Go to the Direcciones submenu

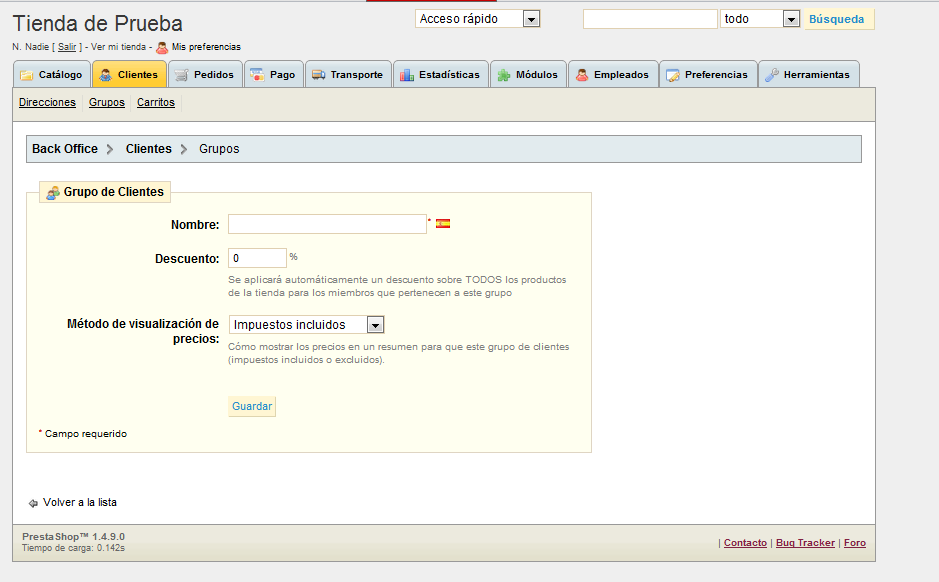pyautogui.click(x=47, y=103)
